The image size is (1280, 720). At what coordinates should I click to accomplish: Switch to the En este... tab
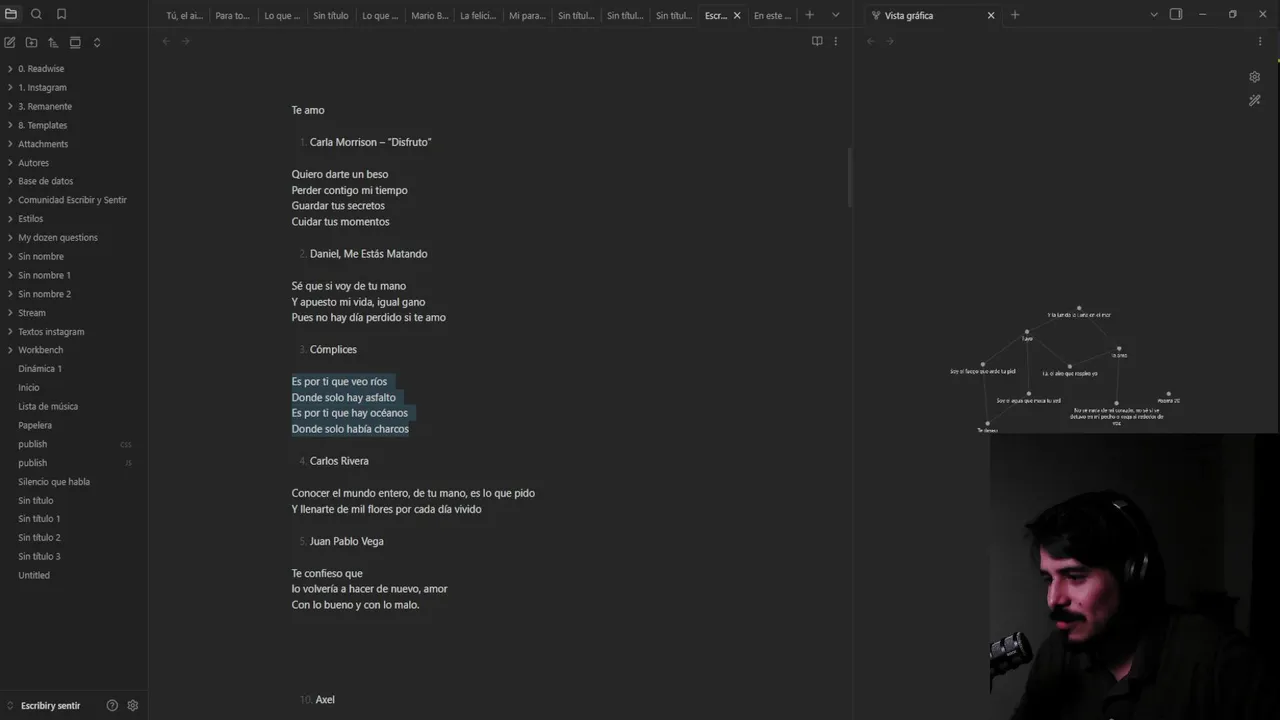point(772,15)
